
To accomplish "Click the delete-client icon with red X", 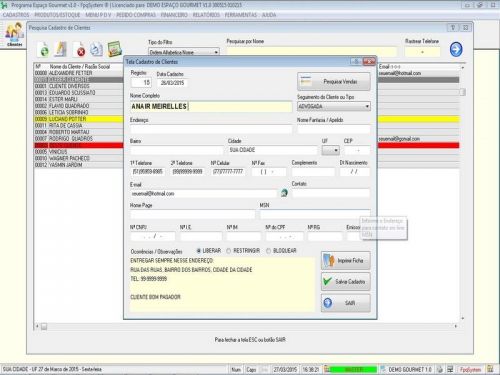I will (79, 49).
